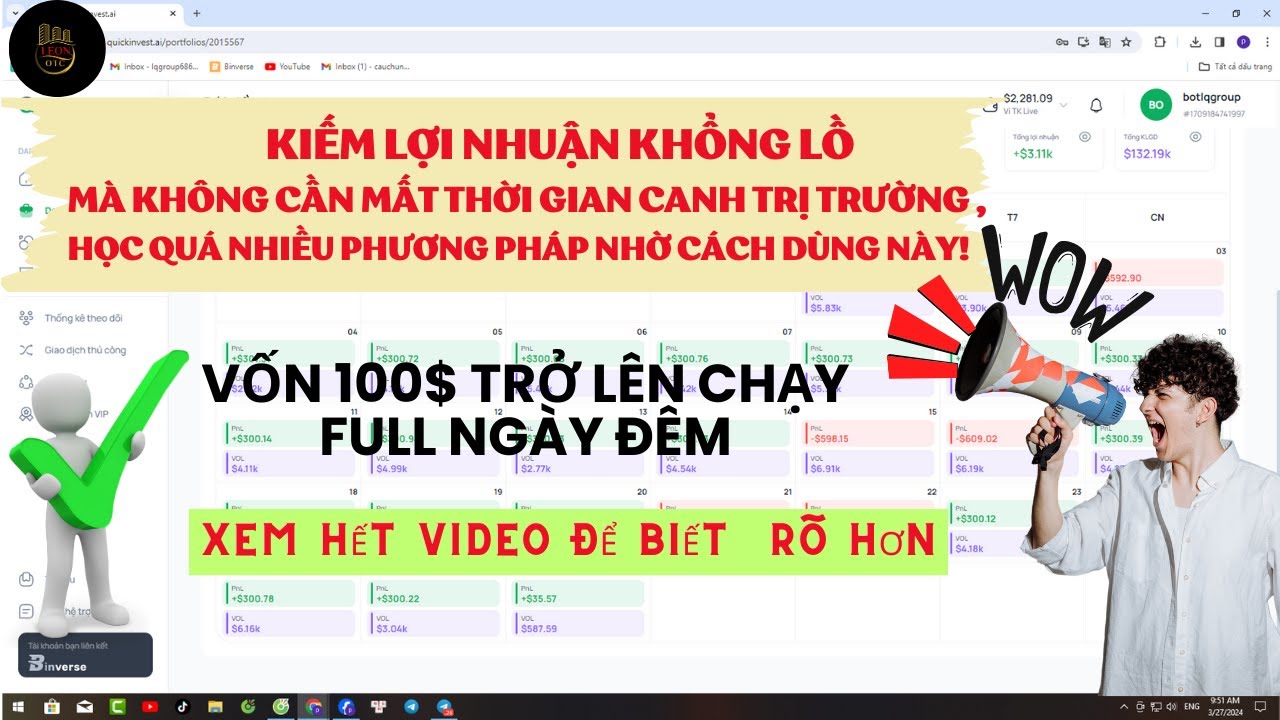This screenshot has width=1280, height=720.
Task: Click the translate page icon in address bar
Action: (x=1104, y=42)
